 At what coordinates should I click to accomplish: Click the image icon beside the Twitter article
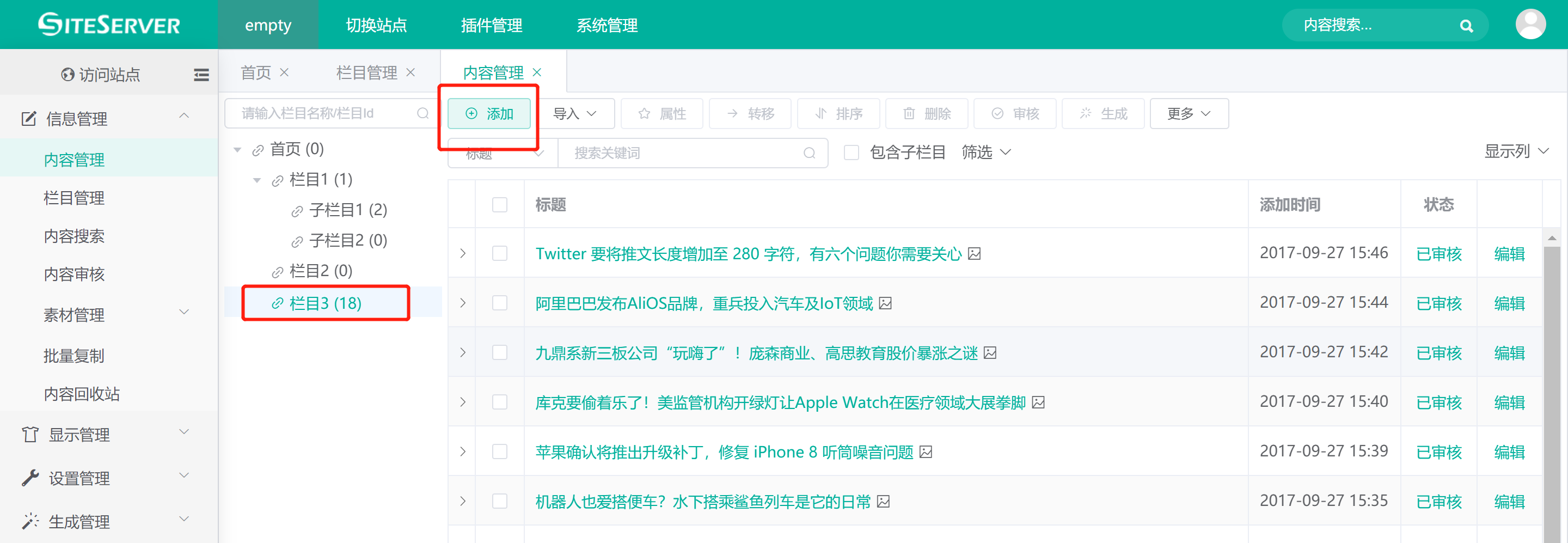tap(975, 253)
